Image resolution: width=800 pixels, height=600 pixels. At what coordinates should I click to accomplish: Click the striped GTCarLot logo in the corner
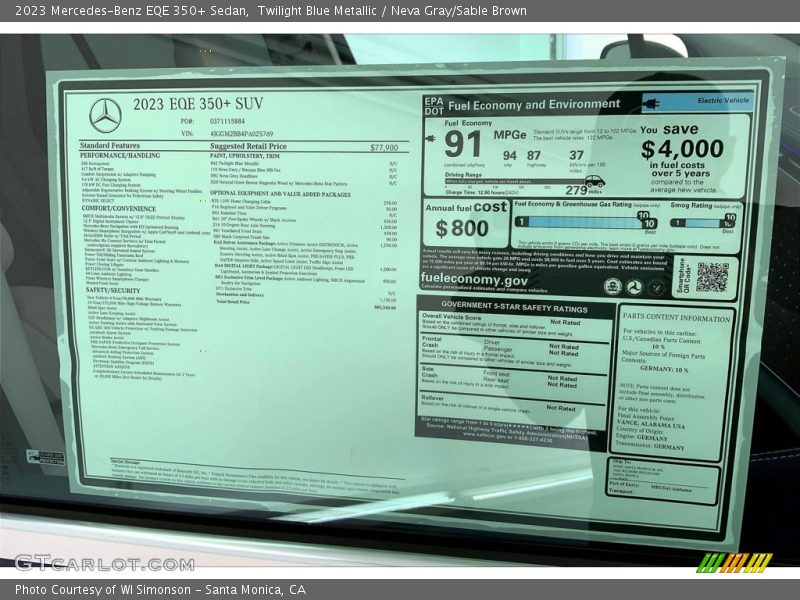point(734,562)
